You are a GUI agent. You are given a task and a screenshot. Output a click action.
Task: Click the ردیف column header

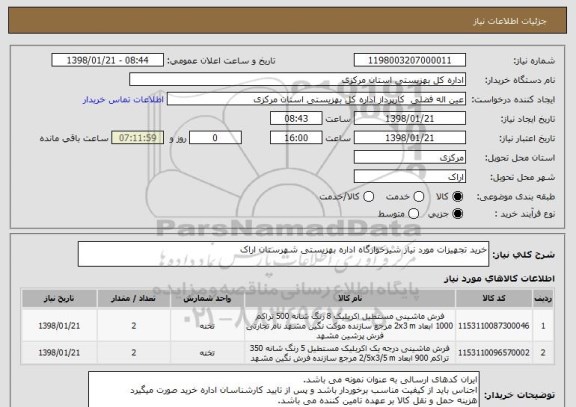(543, 298)
